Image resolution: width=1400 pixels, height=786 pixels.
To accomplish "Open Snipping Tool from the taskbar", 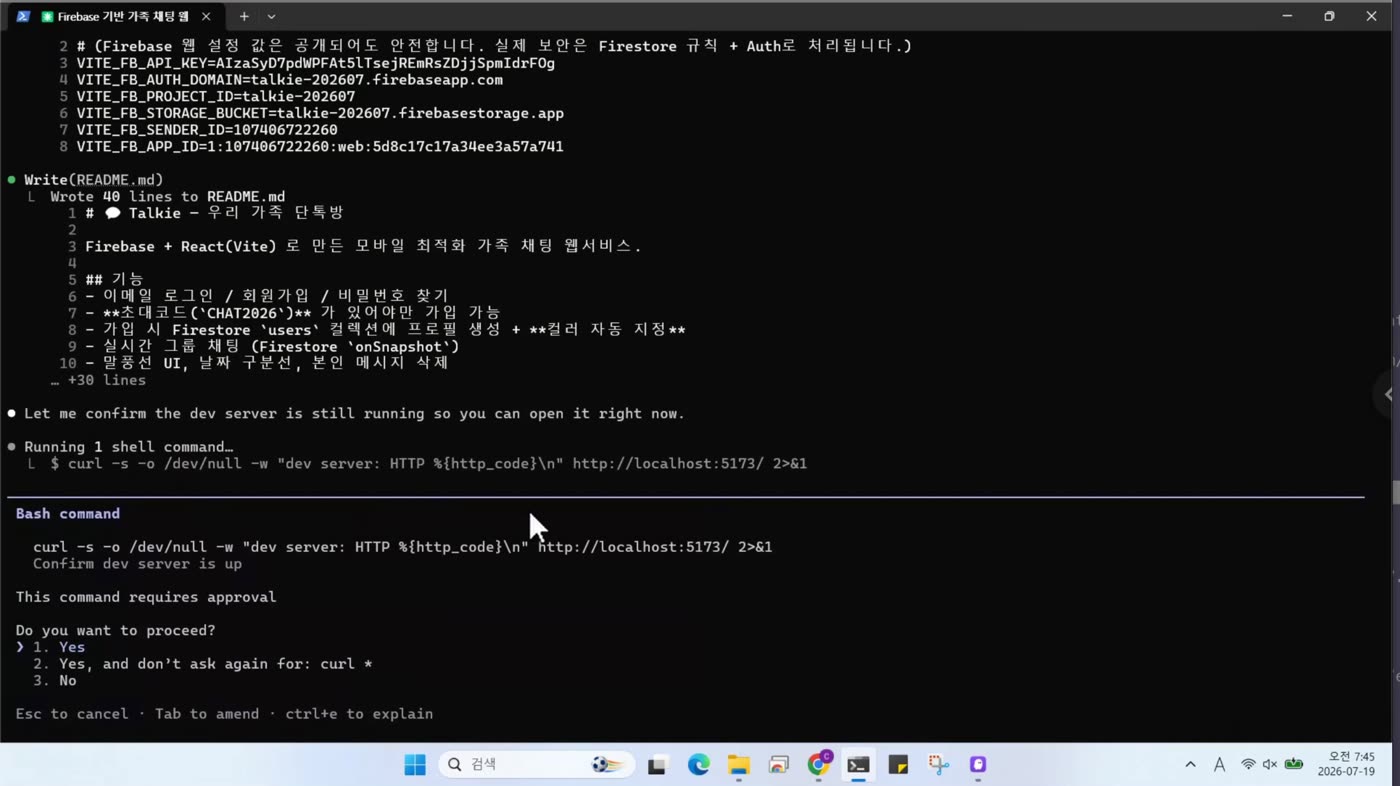I will pos(938,765).
